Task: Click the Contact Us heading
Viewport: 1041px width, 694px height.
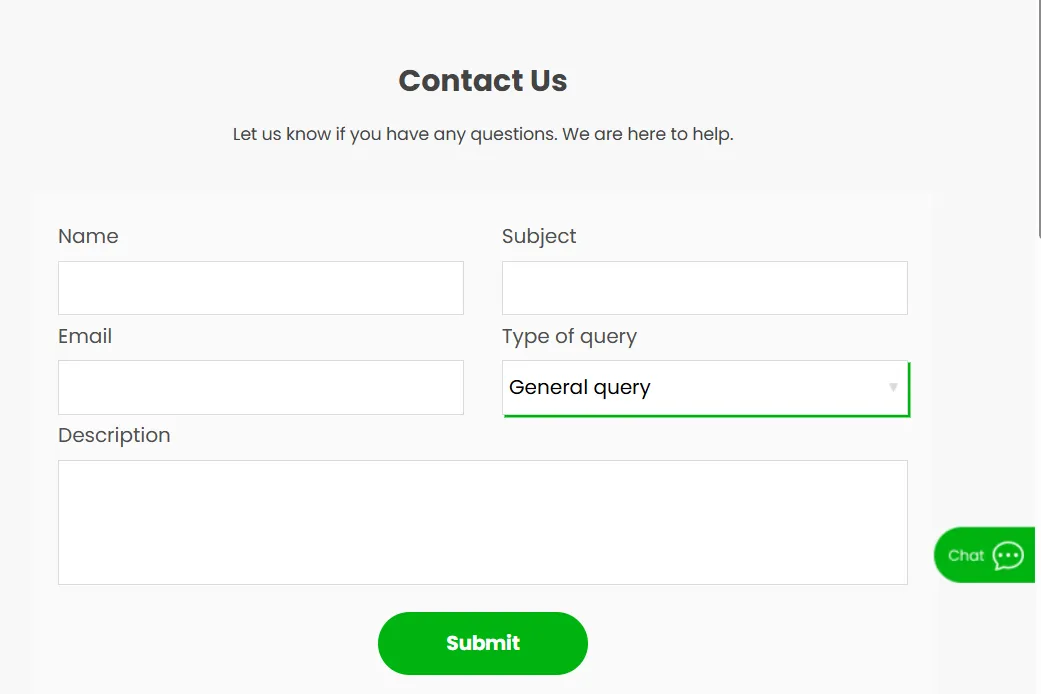Action: coord(483,81)
